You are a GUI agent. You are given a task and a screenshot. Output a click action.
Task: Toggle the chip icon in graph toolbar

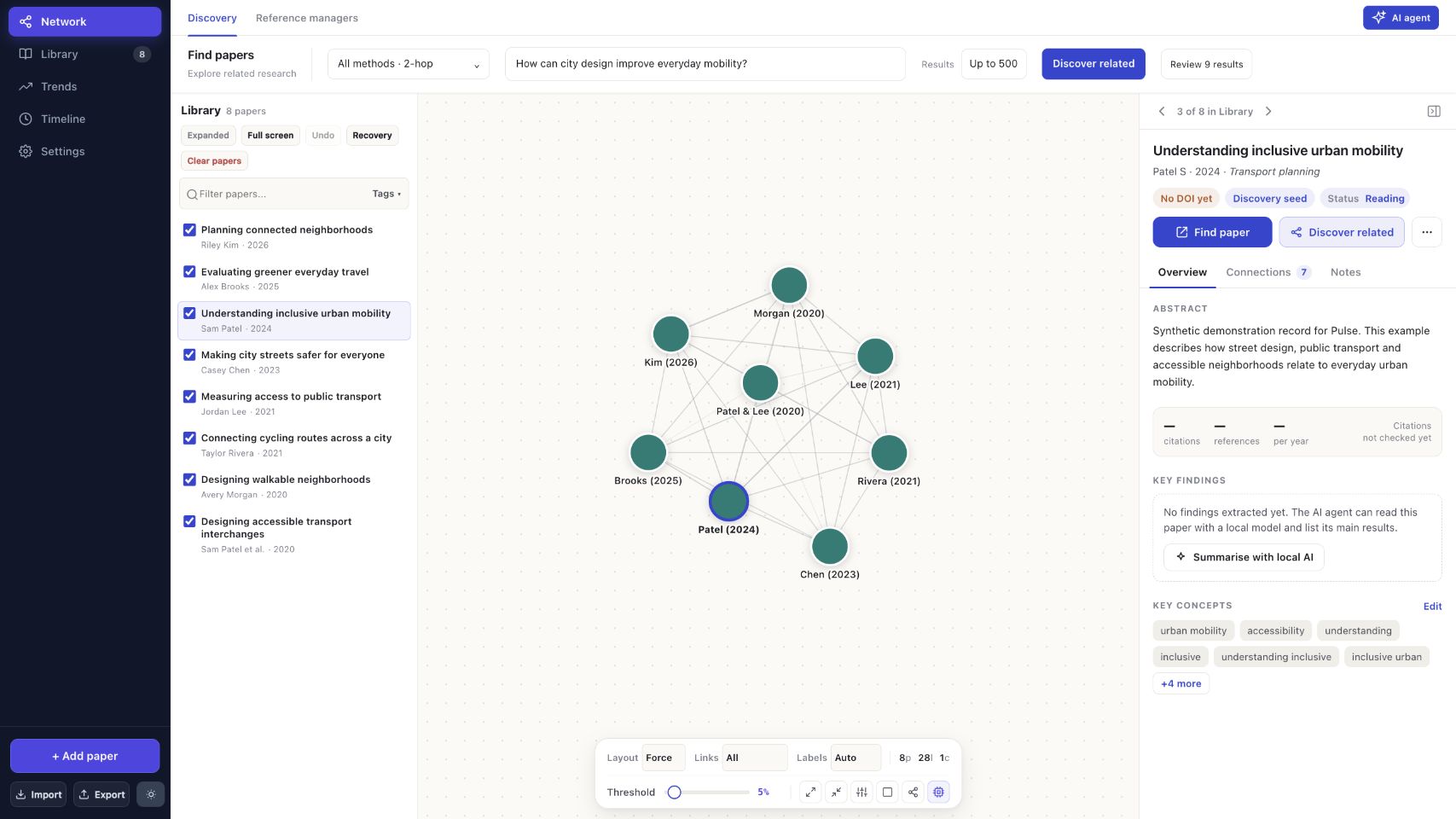click(938, 792)
